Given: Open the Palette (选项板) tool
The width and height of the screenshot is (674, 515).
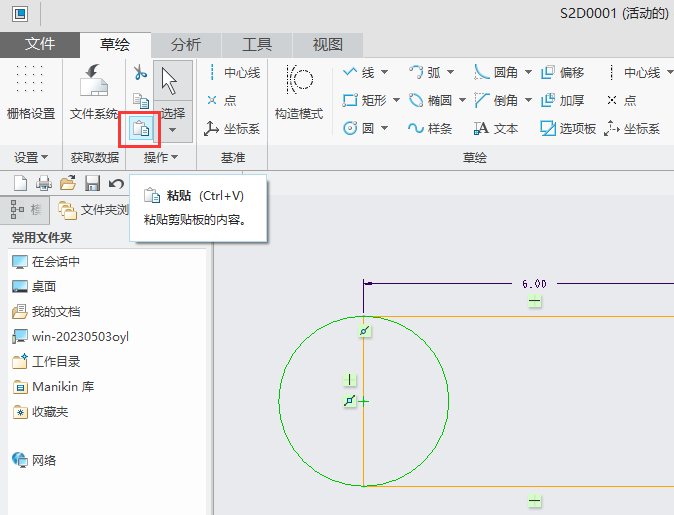Looking at the screenshot, I should (568, 129).
